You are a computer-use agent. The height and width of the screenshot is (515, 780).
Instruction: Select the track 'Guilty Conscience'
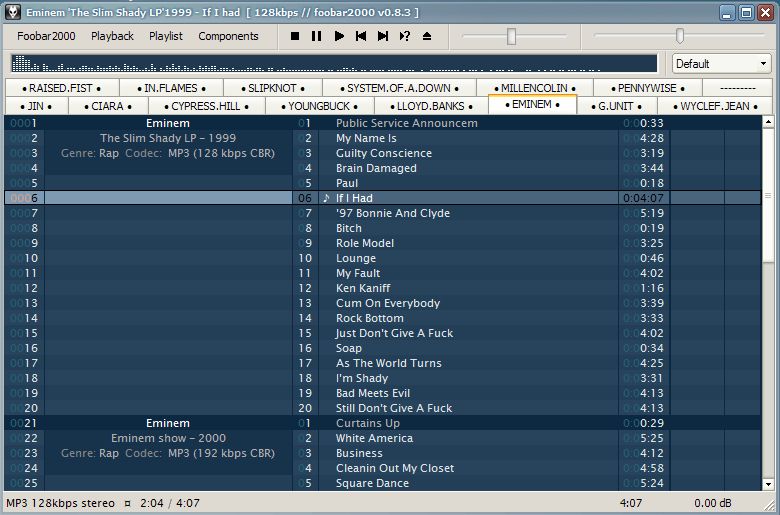click(x=384, y=153)
